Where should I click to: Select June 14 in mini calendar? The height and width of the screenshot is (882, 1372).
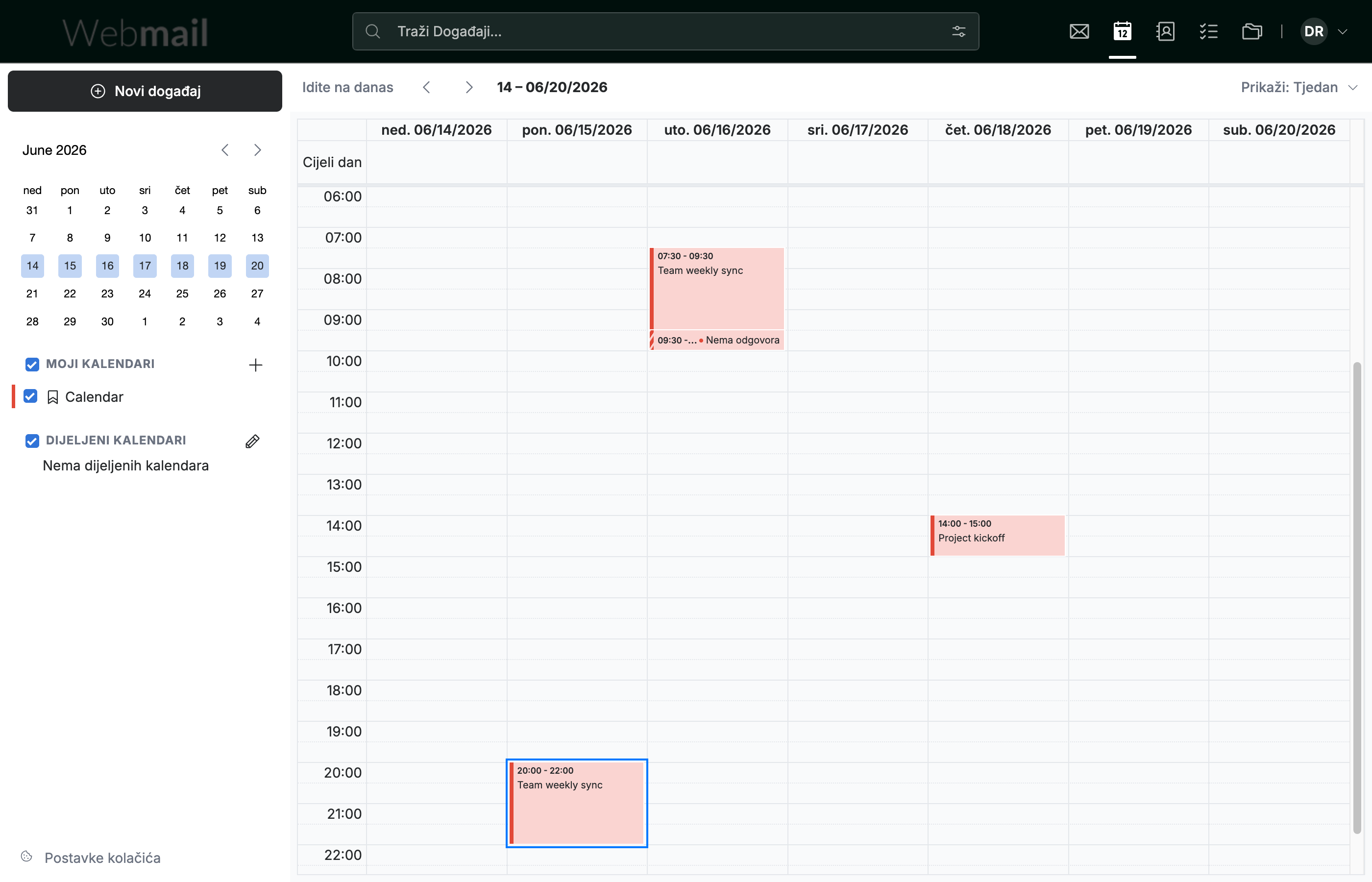[x=33, y=266]
